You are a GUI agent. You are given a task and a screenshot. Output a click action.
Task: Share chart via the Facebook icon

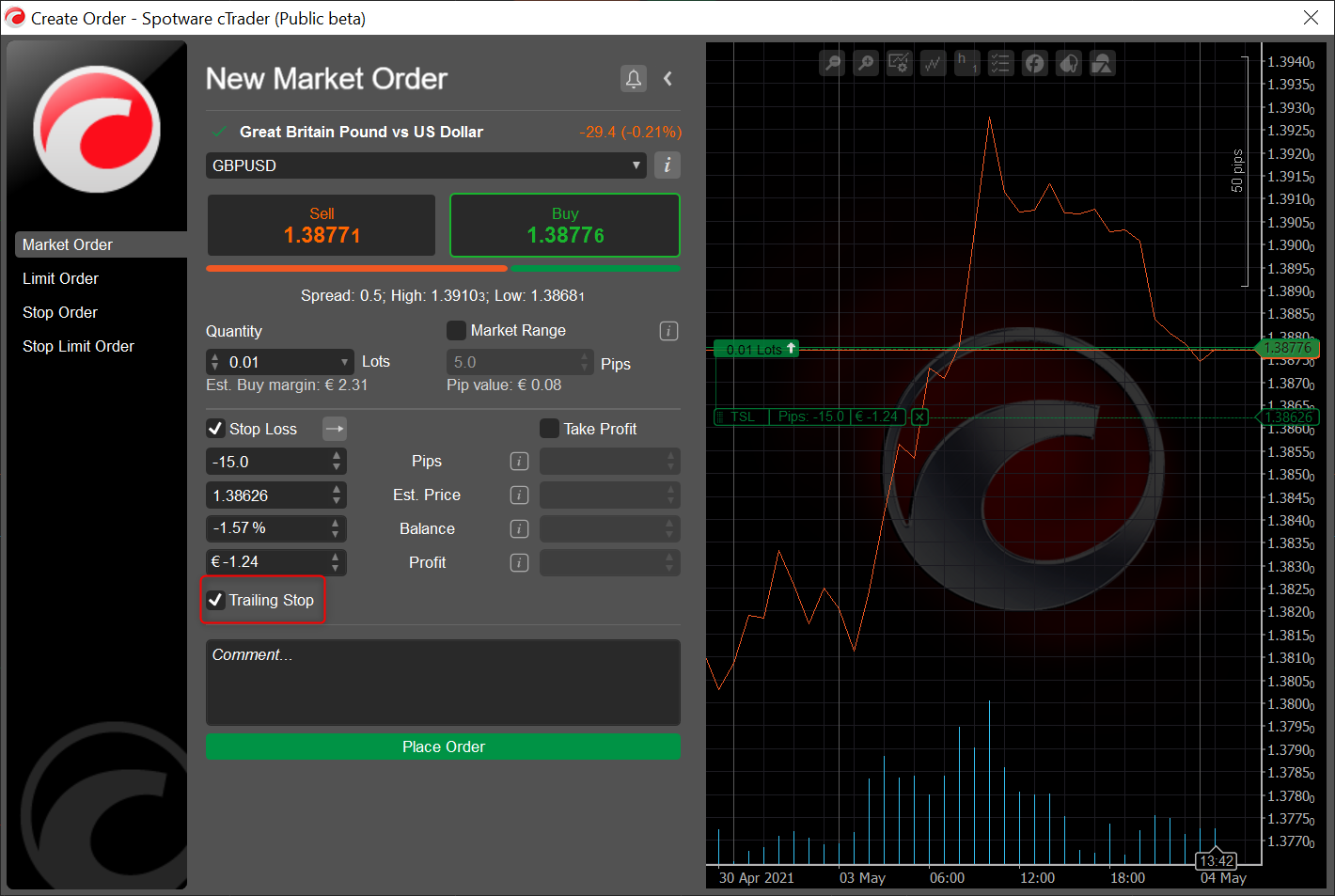[x=1035, y=63]
